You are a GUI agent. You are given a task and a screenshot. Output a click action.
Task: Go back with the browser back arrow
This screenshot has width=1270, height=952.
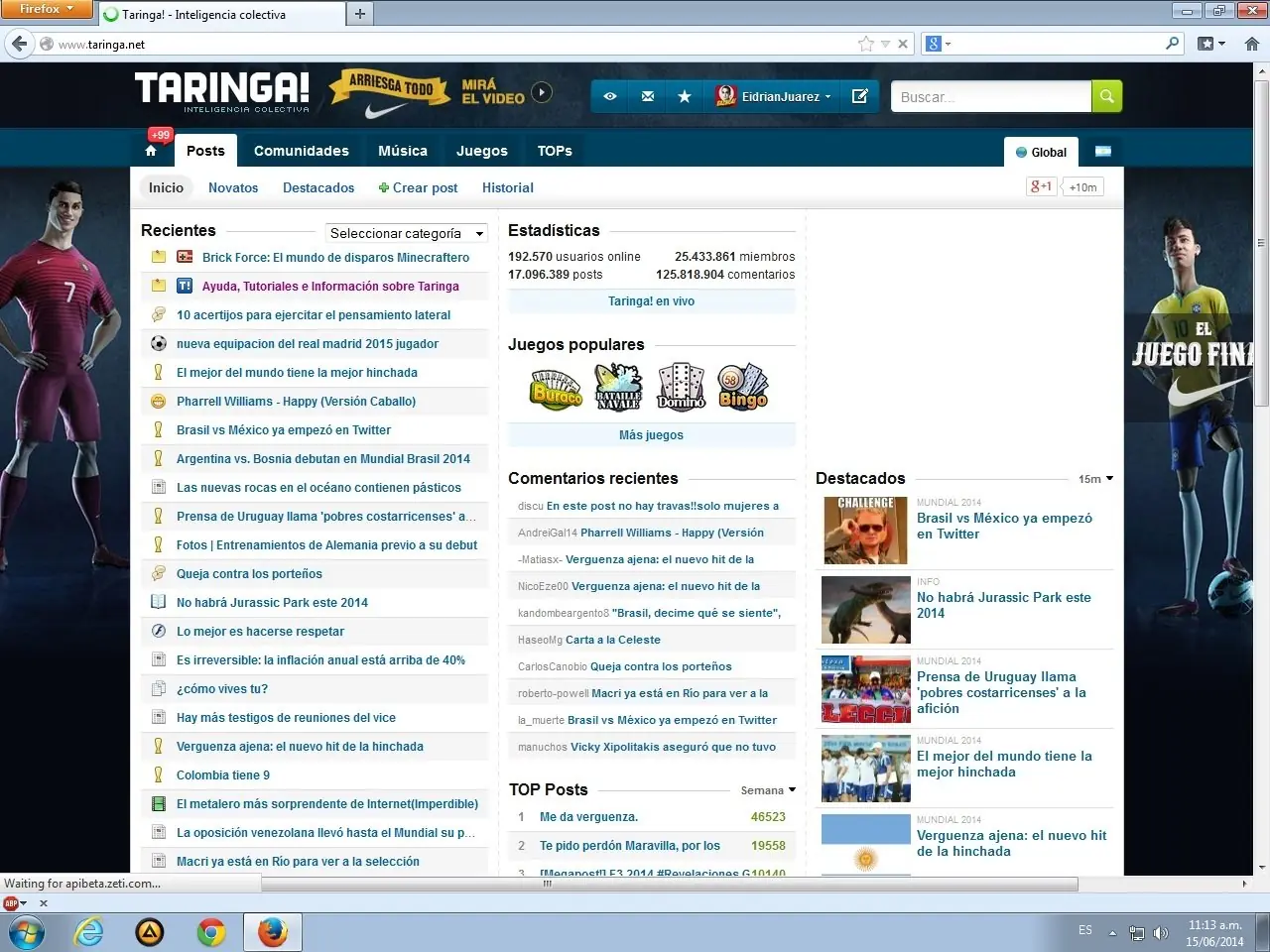click(20, 44)
